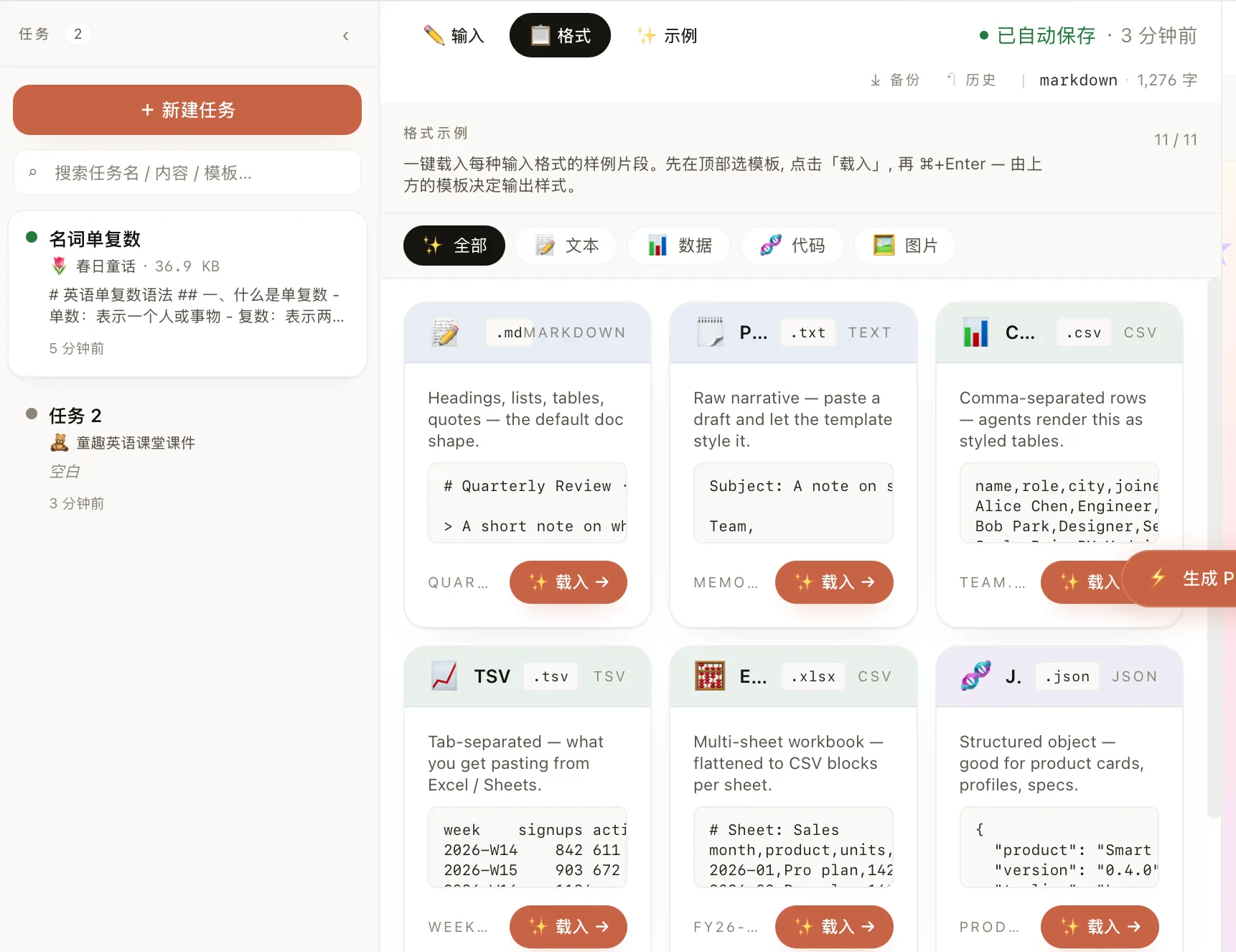This screenshot has height=952, width=1236.
Task: Click the magnifier icon in search box
Action: tap(32, 172)
